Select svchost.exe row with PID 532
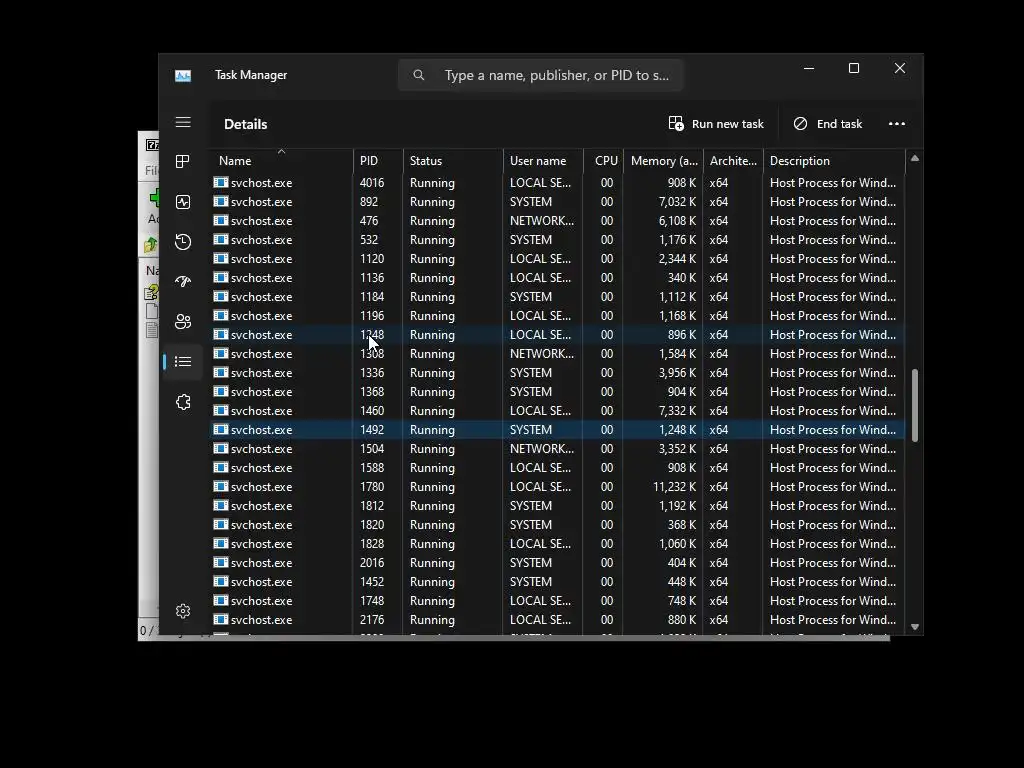The image size is (1024, 768). coord(558,240)
